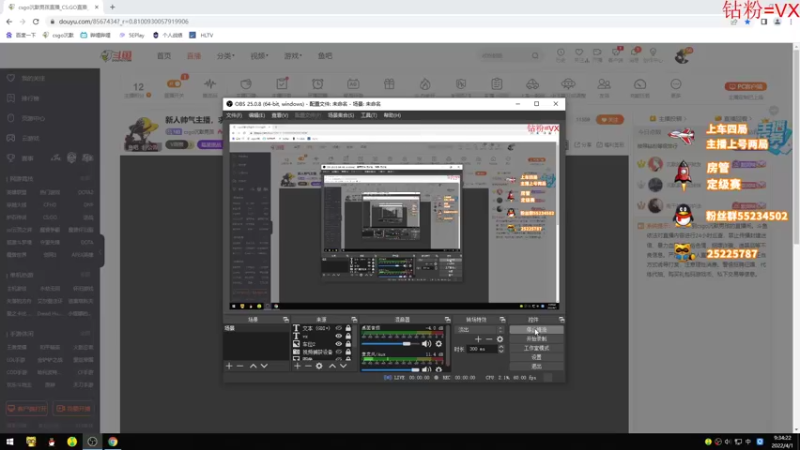Click the transition duration 300 ms field
The image size is (800, 450).
pos(482,349)
